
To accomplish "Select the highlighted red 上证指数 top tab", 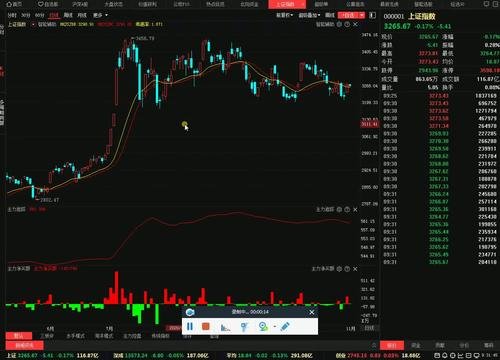I will point(287,4).
